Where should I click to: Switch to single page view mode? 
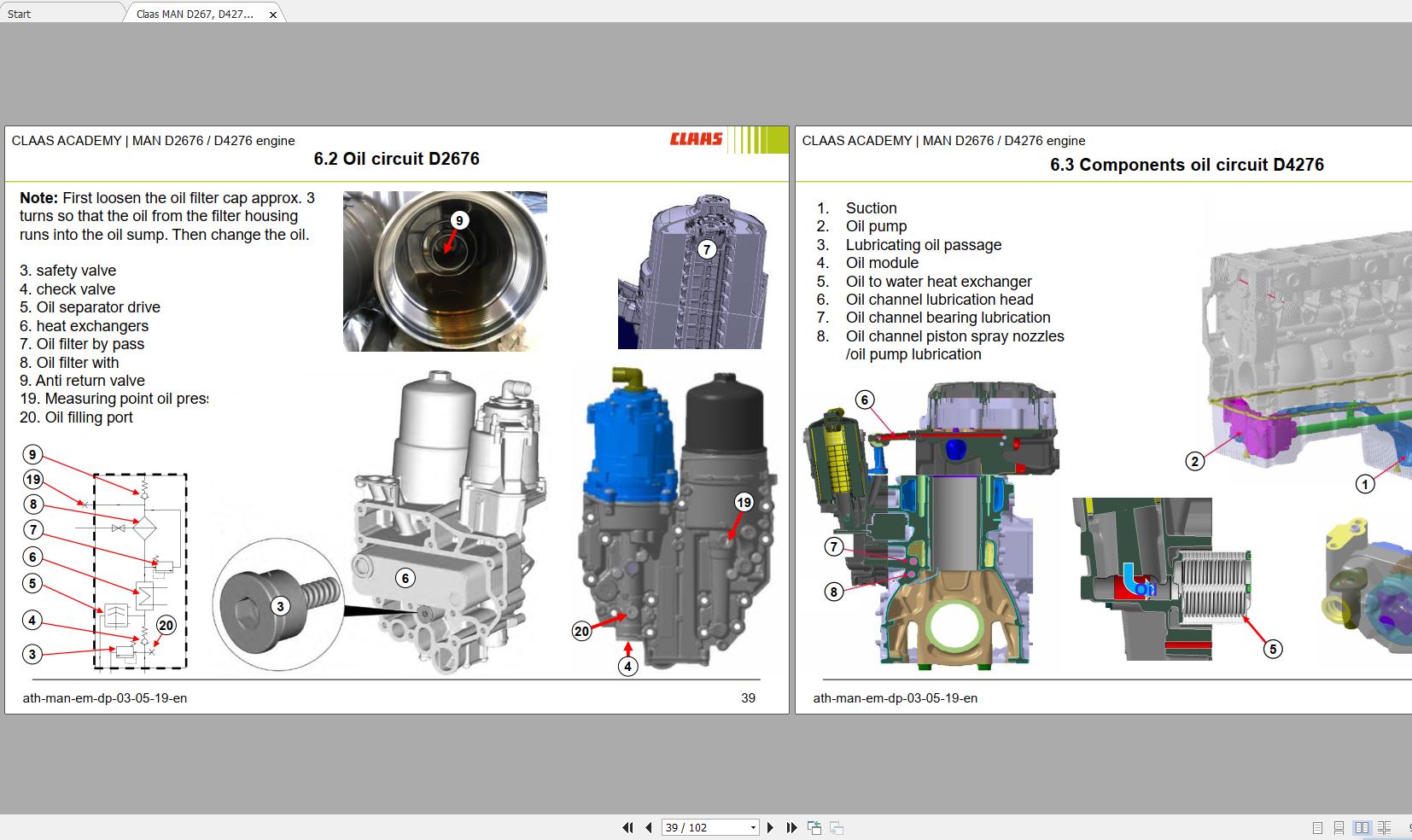coord(1318,827)
